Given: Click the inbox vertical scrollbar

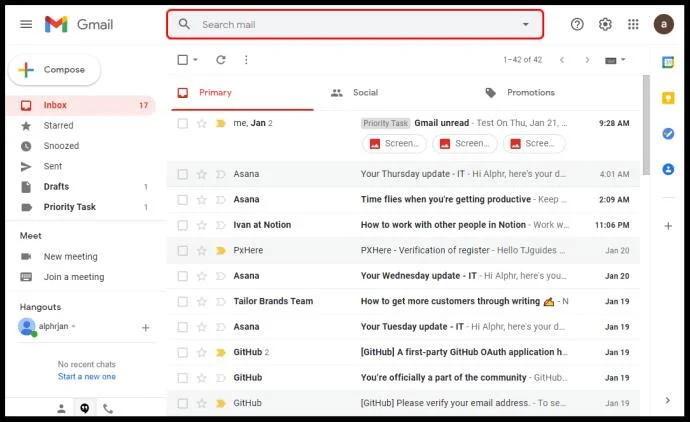Looking at the screenshot, I should pos(646,125).
